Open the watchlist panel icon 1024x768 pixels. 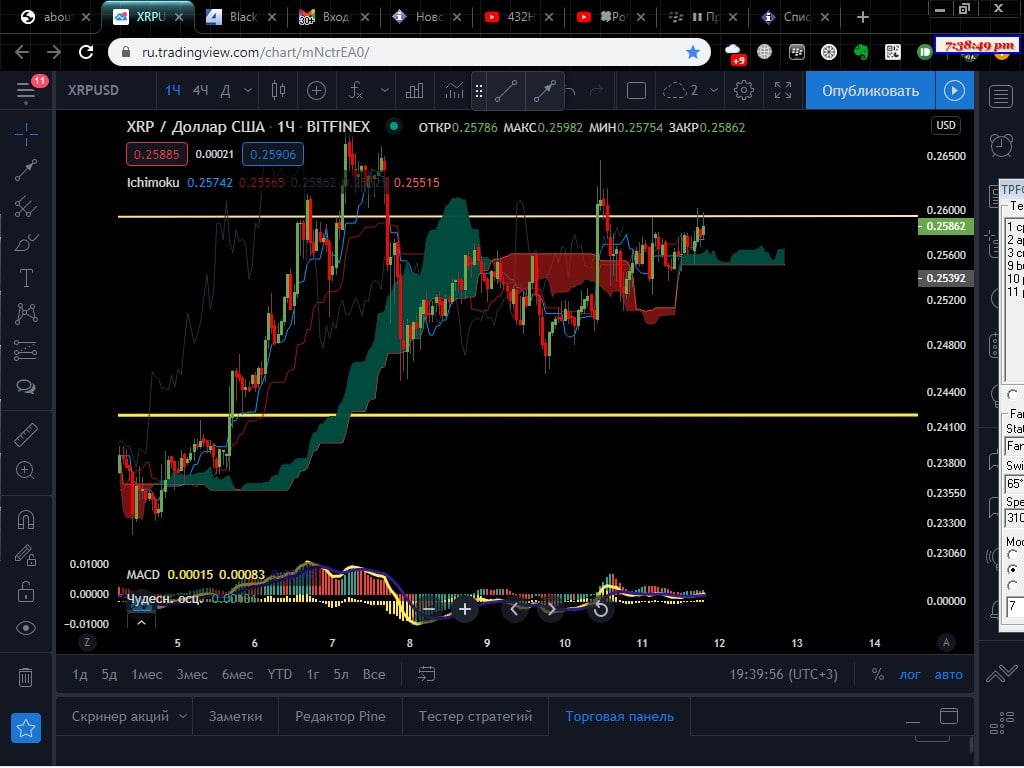click(1000, 97)
